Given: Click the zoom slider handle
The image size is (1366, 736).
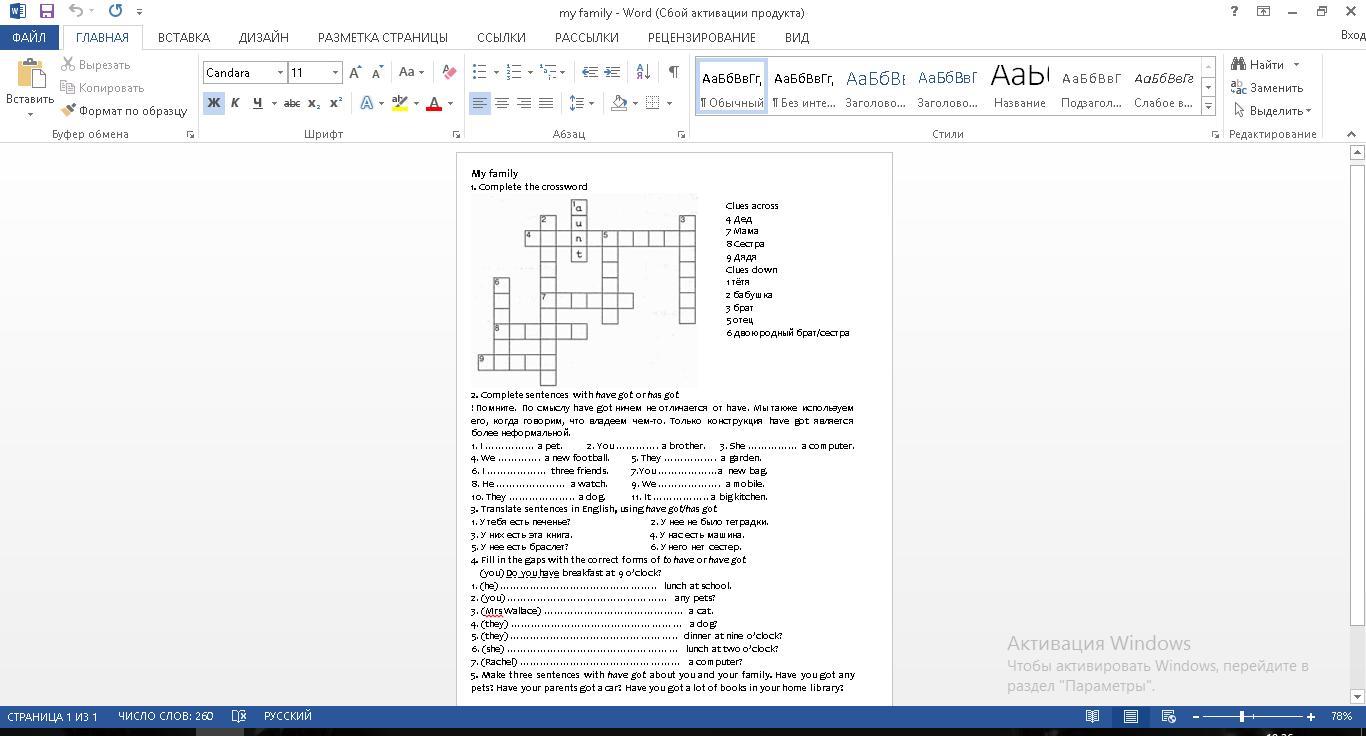Looking at the screenshot, I should [1242, 716].
